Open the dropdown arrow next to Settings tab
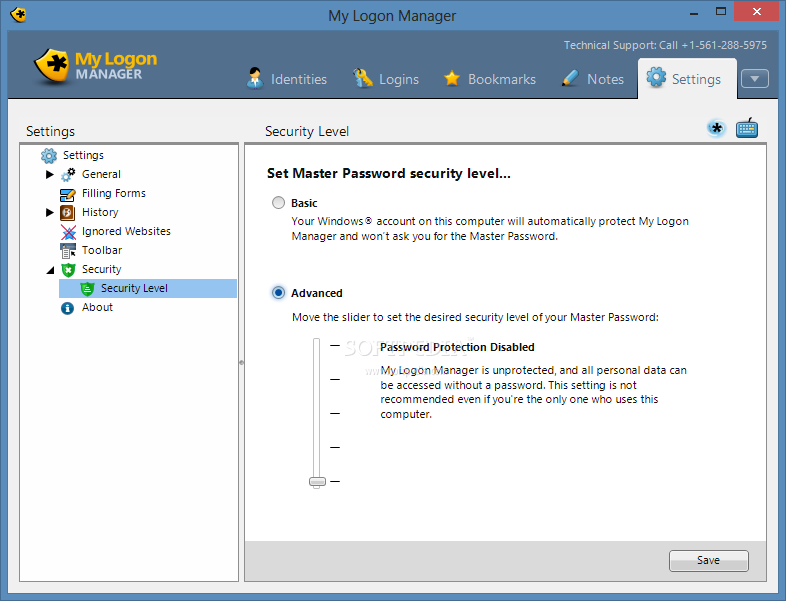 coord(754,79)
